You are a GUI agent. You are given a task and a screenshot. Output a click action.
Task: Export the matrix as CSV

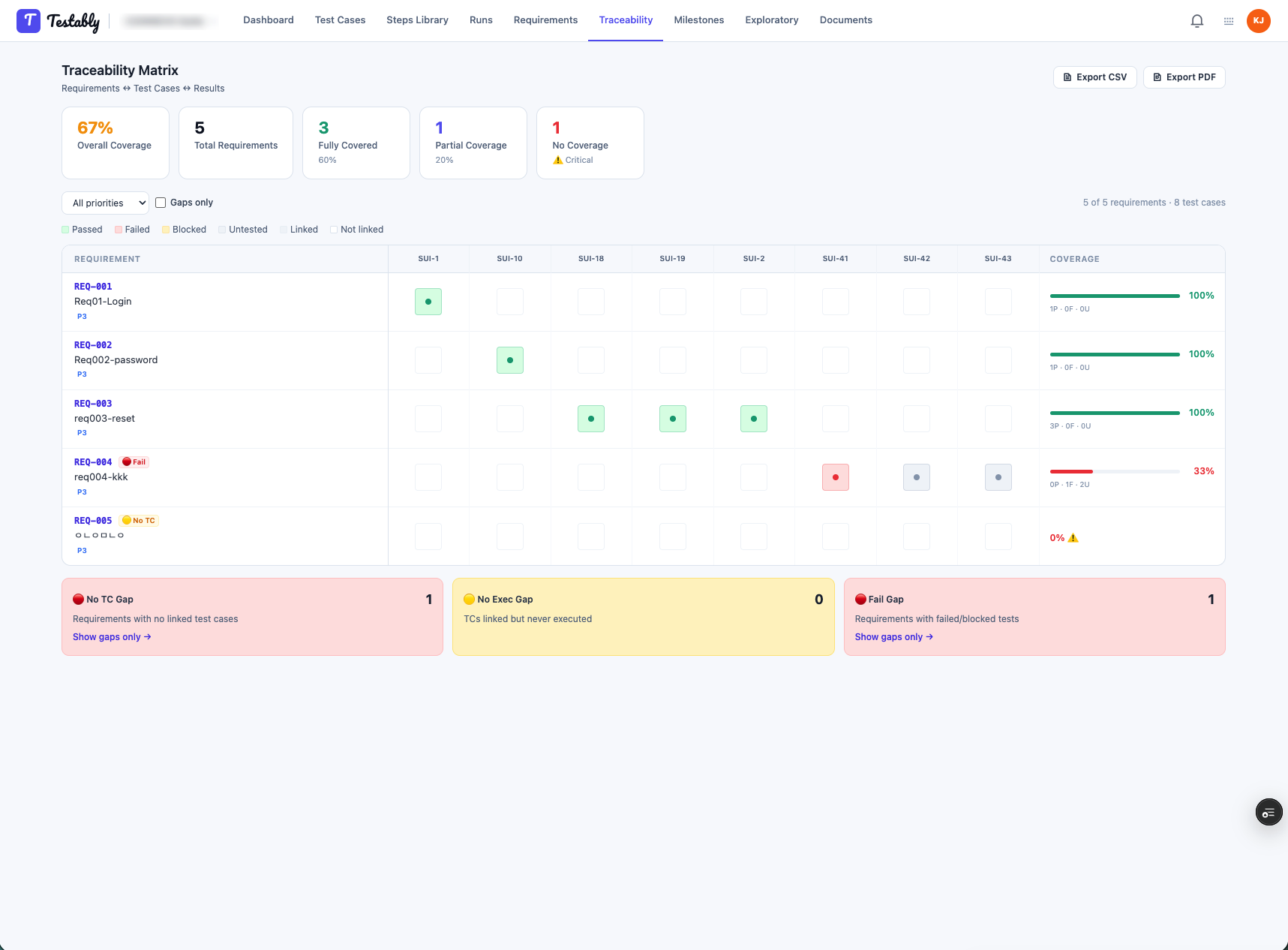click(x=1094, y=77)
